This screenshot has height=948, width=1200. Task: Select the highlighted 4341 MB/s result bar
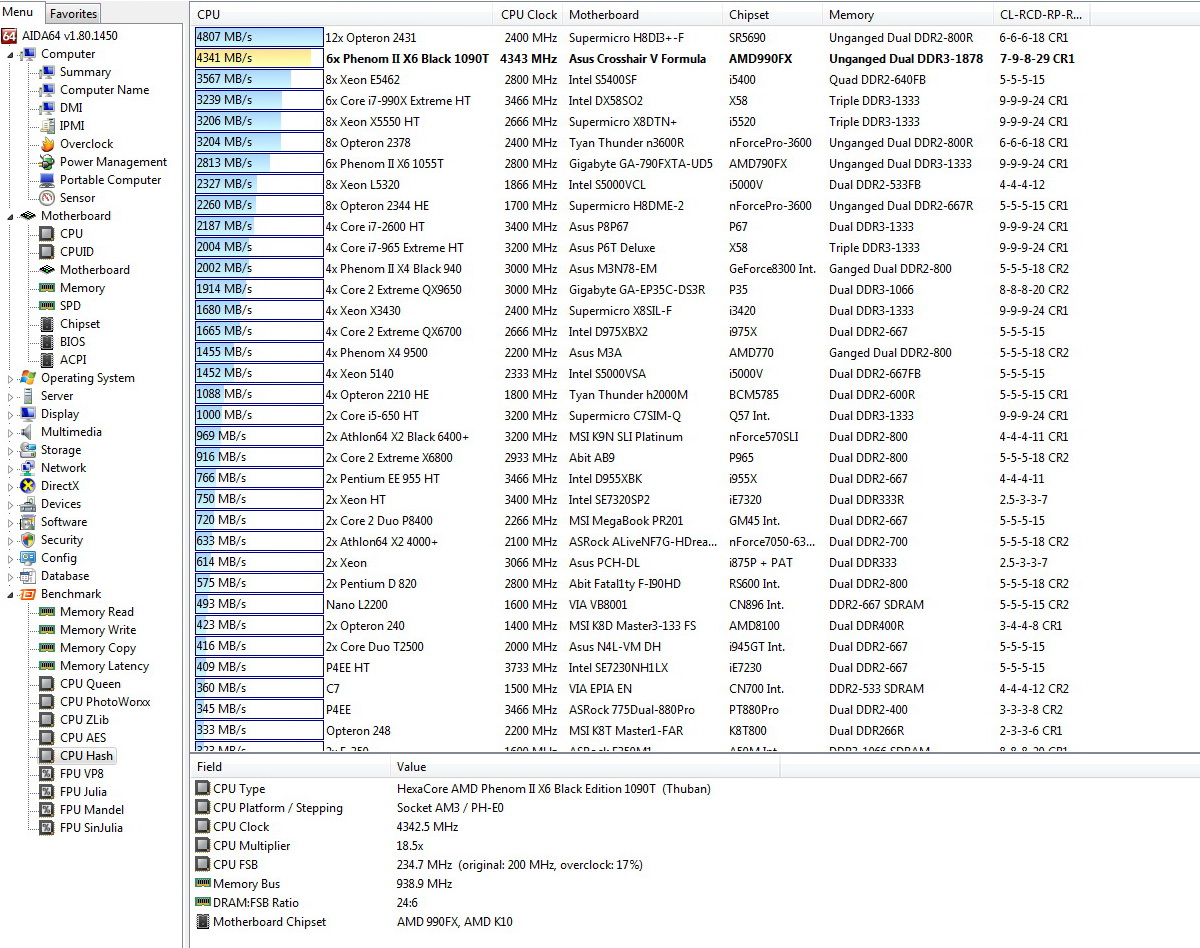click(259, 58)
